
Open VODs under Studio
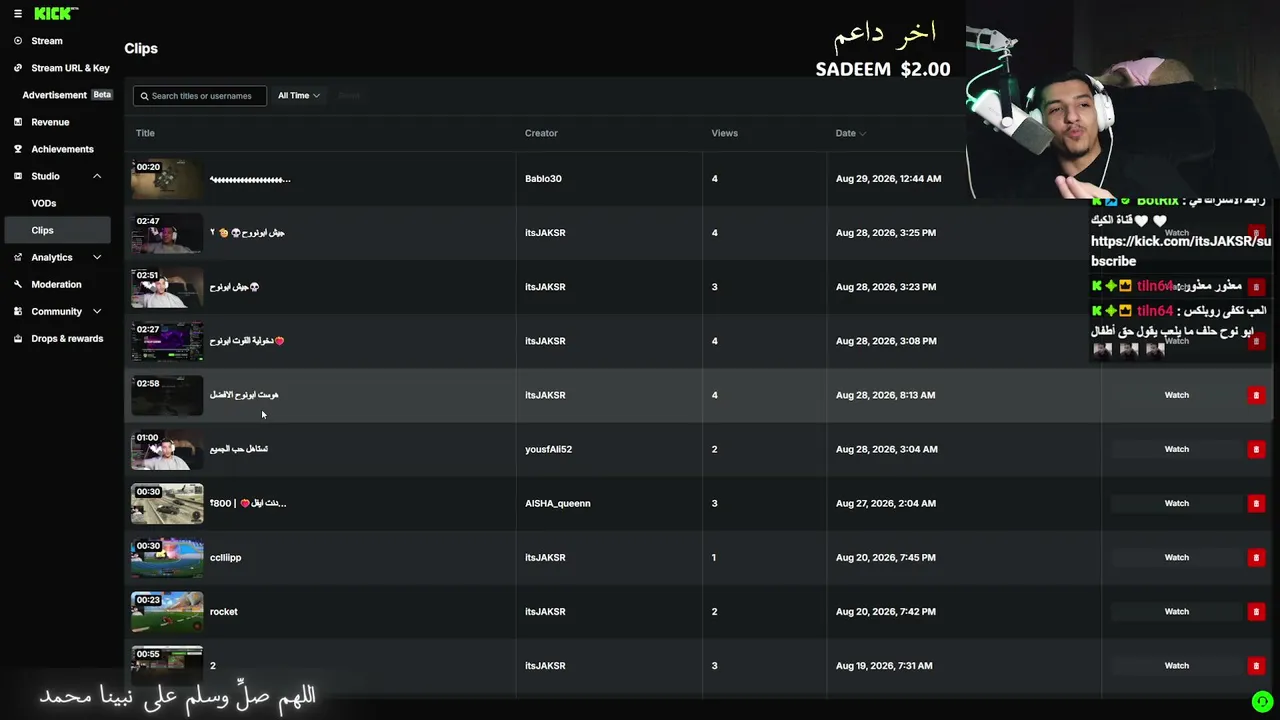coord(43,203)
